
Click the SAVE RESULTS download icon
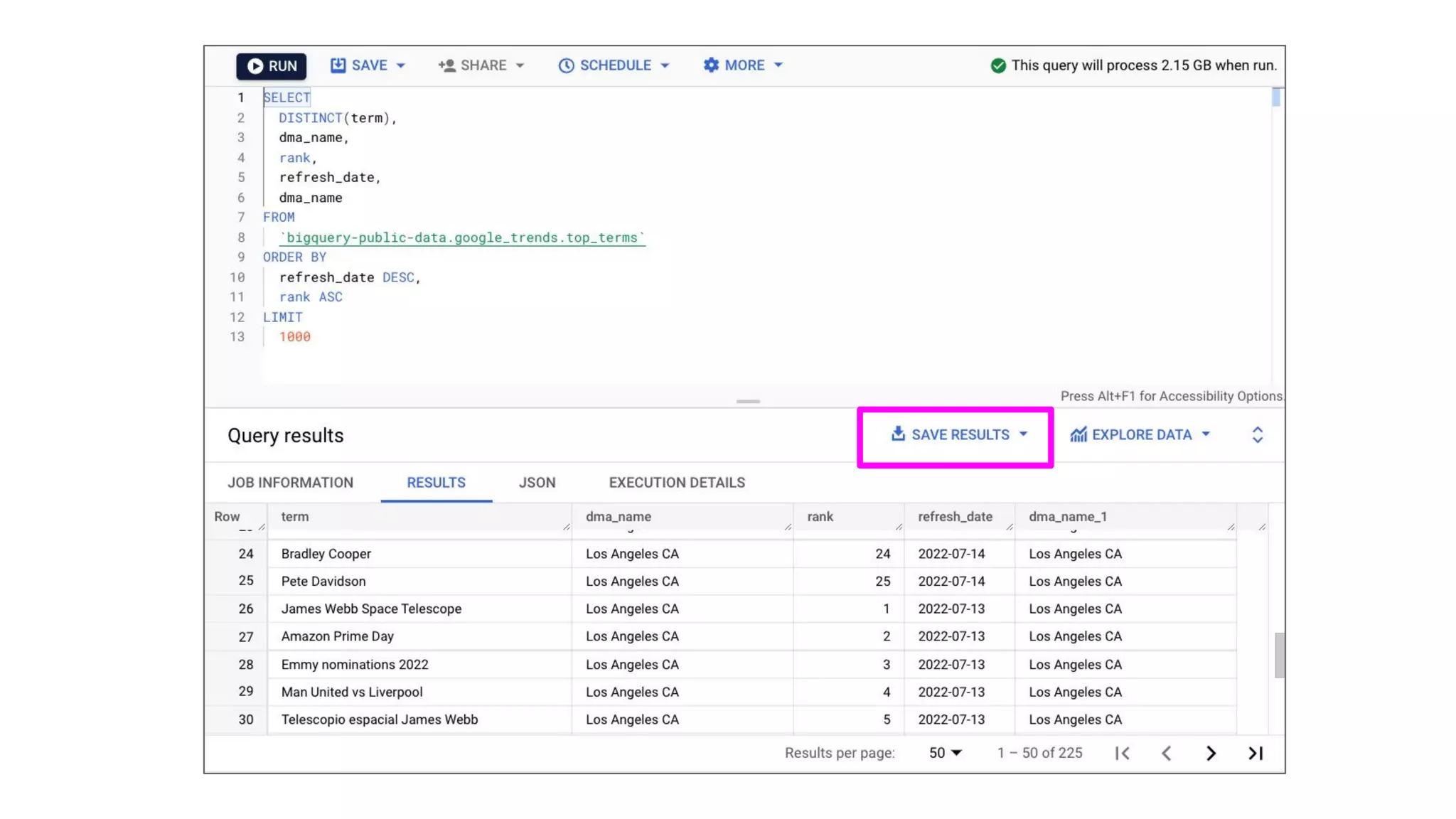898,434
